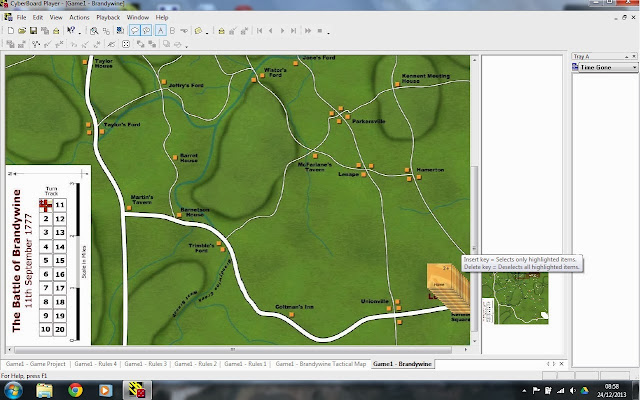
Task: Click the stop playback square button
Action: [x=320, y=31]
